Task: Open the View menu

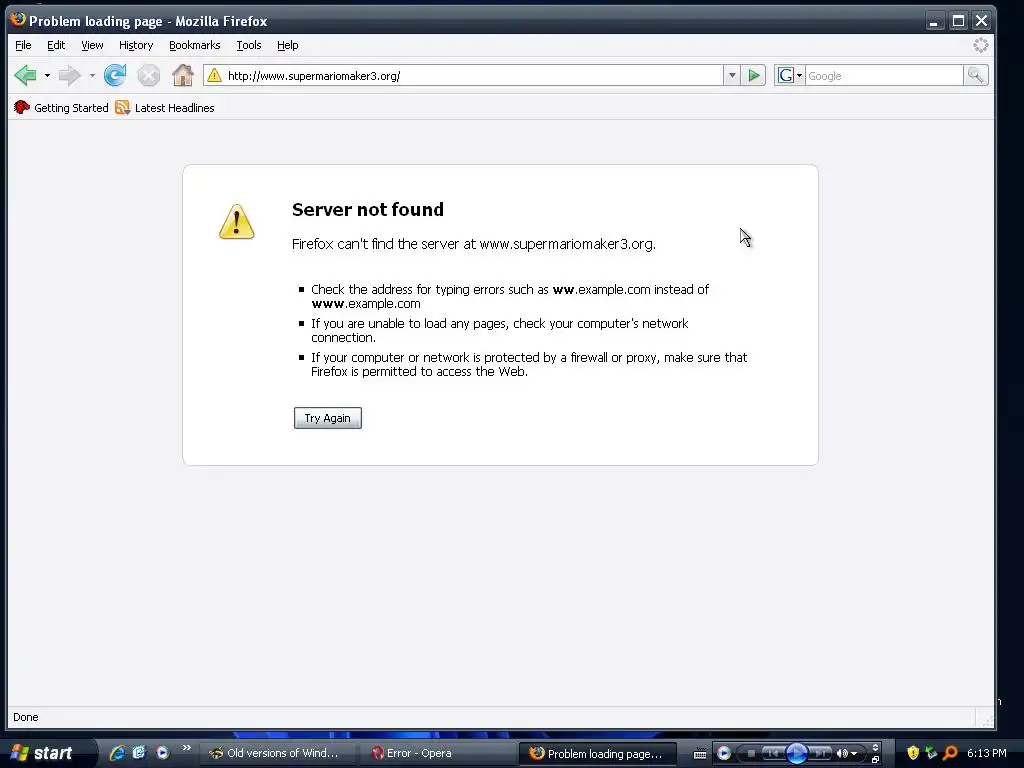Action: [92, 45]
